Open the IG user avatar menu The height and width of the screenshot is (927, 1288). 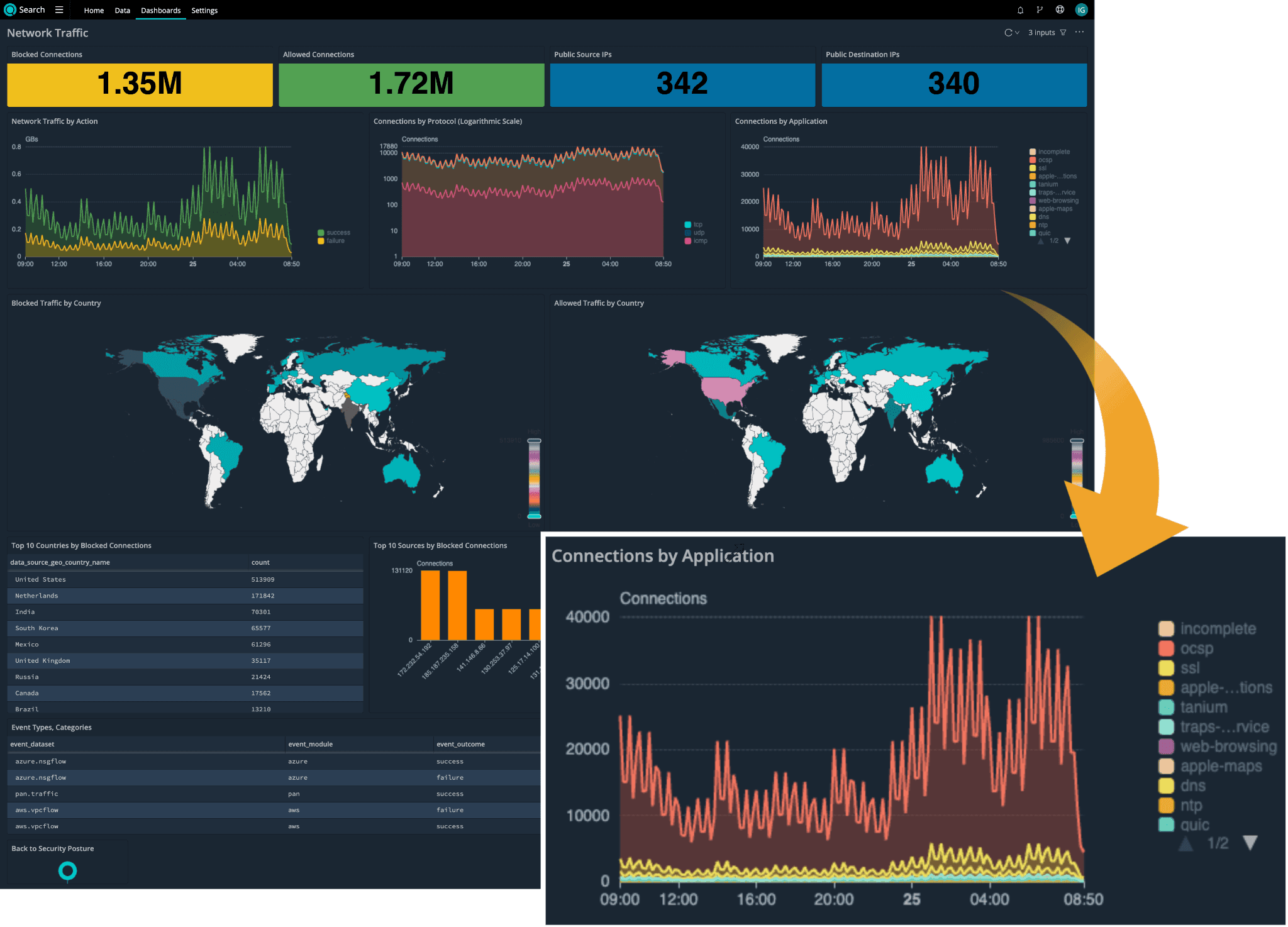click(x=1081, y=10)
